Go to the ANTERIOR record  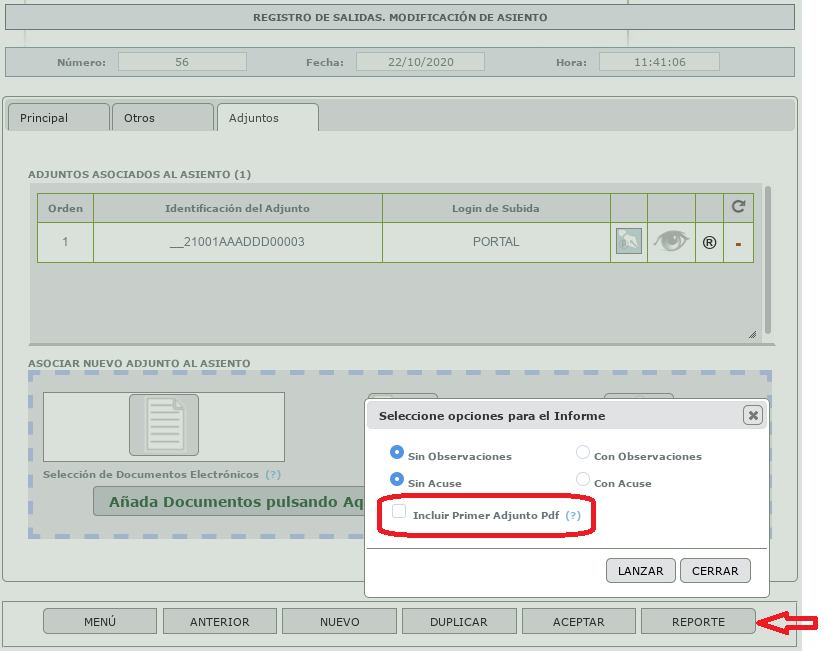click(x=220, y=622)
